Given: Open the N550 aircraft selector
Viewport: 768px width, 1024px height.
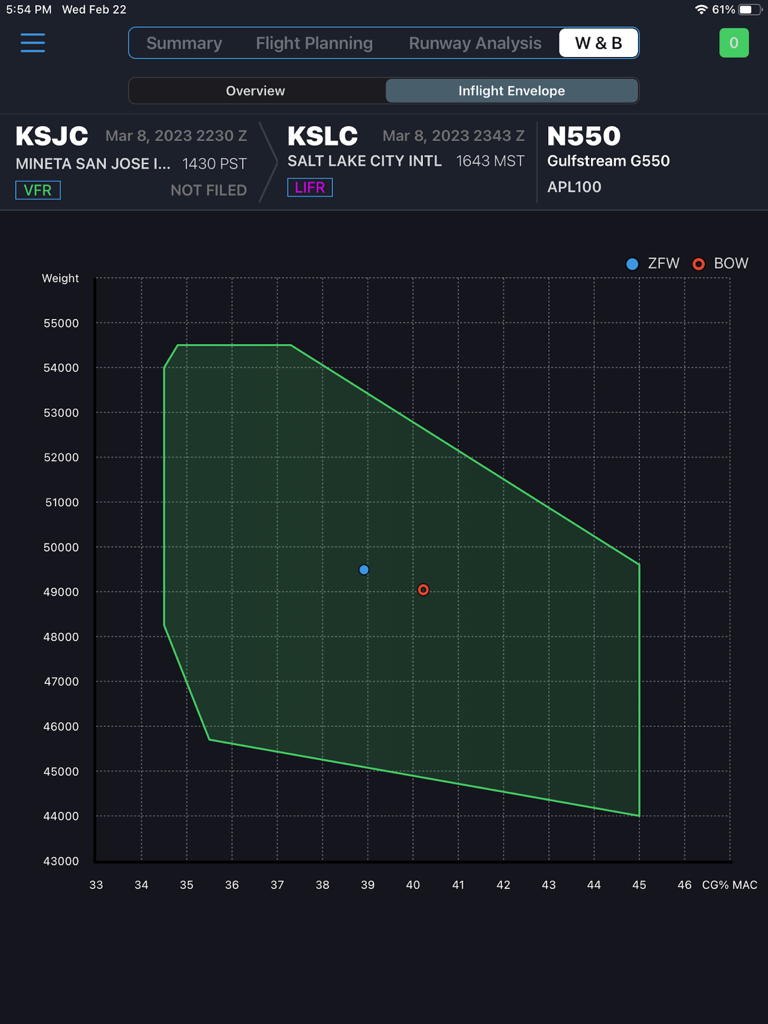Looking at the screenshot, I should [584, 137].
